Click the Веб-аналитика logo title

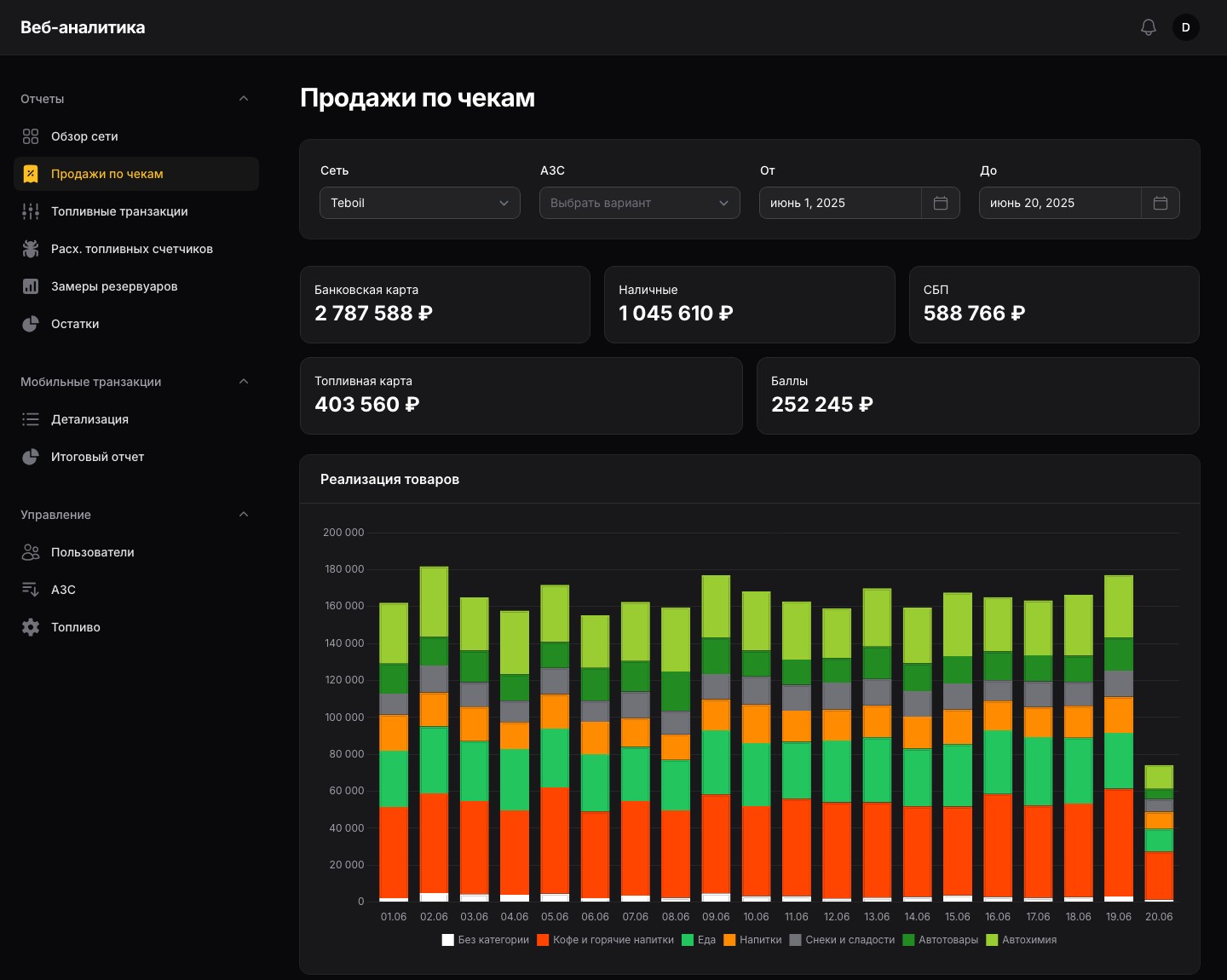[83, 27]
